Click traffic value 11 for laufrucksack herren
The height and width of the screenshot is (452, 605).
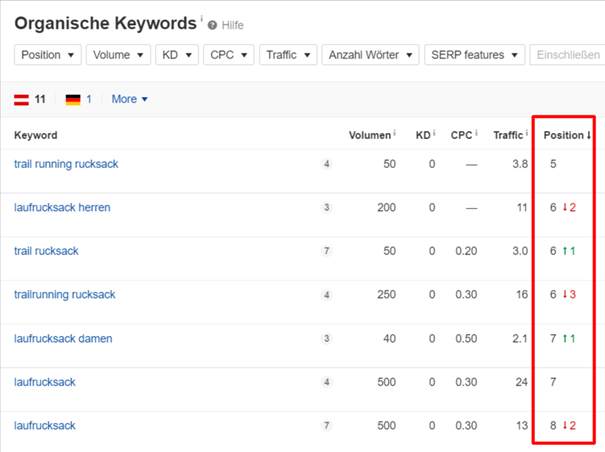522,208
